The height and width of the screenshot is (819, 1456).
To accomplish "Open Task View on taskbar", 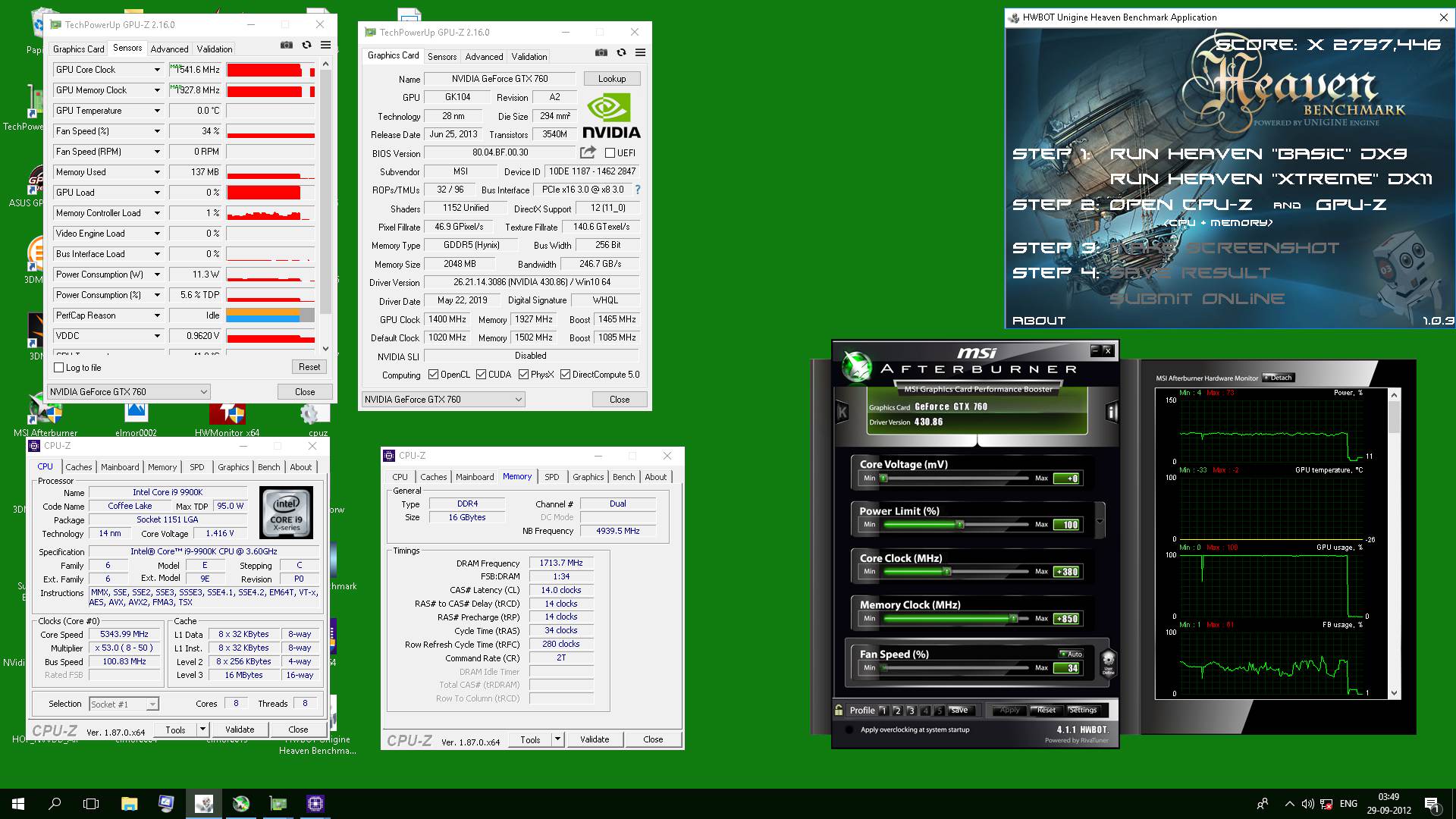I will coord(91,804).
